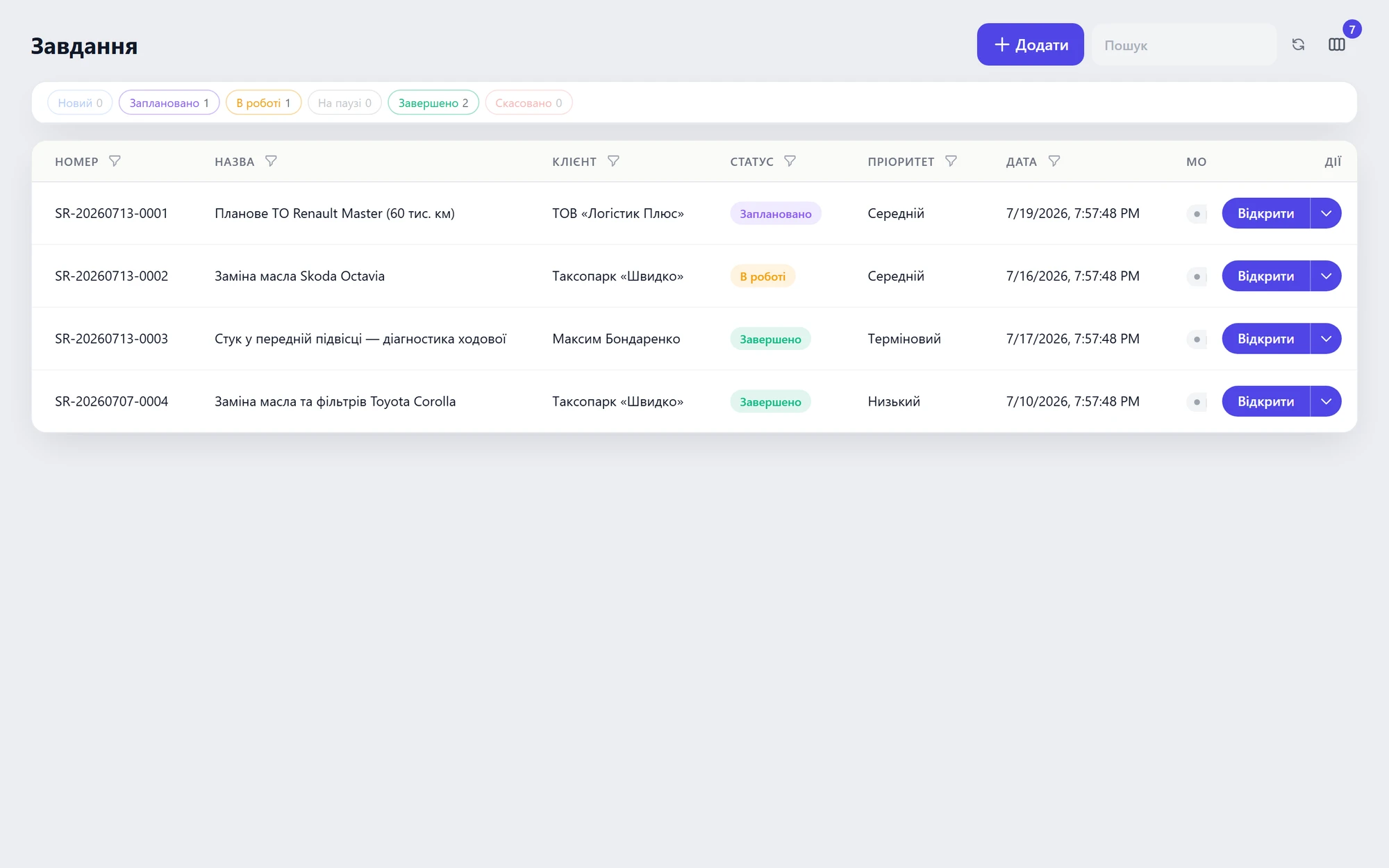
Task: Focus the Пошук search field
Action: click(1184, 44)
